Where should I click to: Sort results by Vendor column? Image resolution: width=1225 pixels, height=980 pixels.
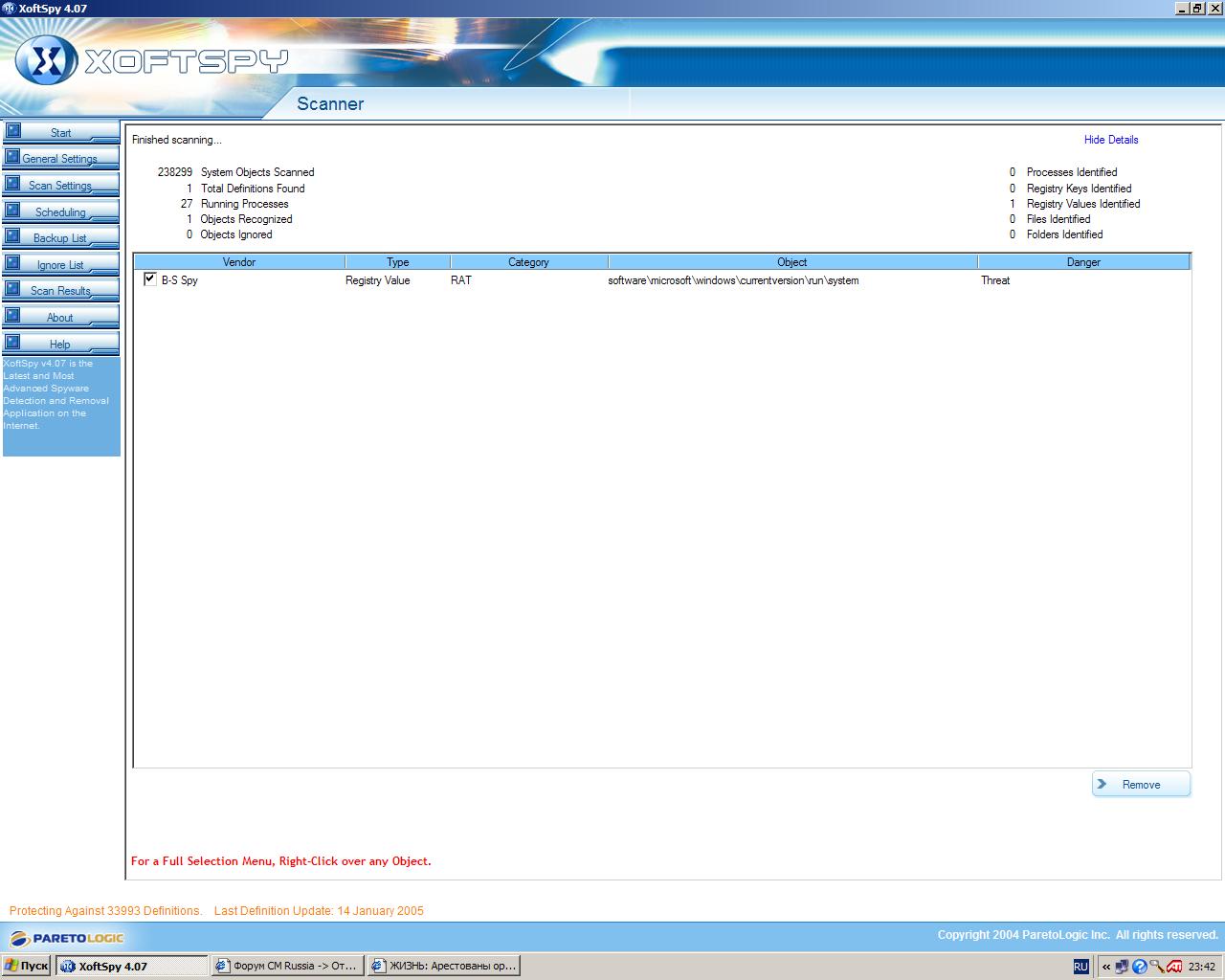pyautogui.click(x=239, y=261)
